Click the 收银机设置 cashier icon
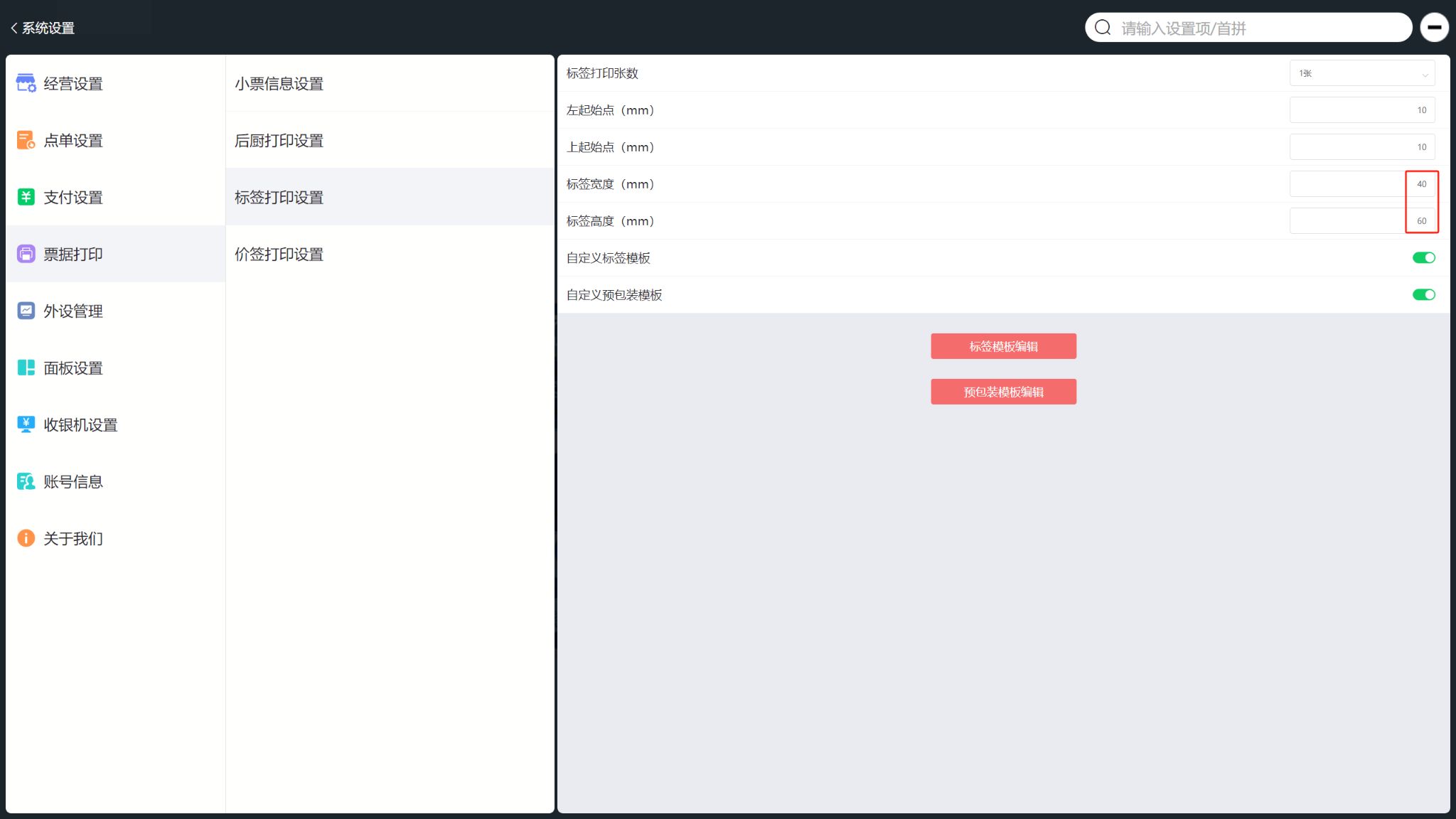Image resolution: width=1456 pixels, height=819 pixels. point(26,424)
